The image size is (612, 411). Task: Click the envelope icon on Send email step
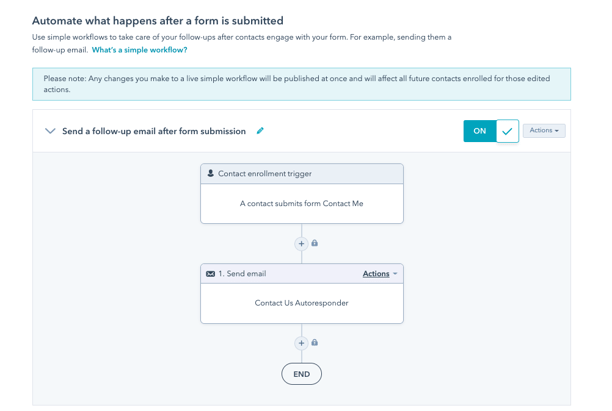point(210,274)
